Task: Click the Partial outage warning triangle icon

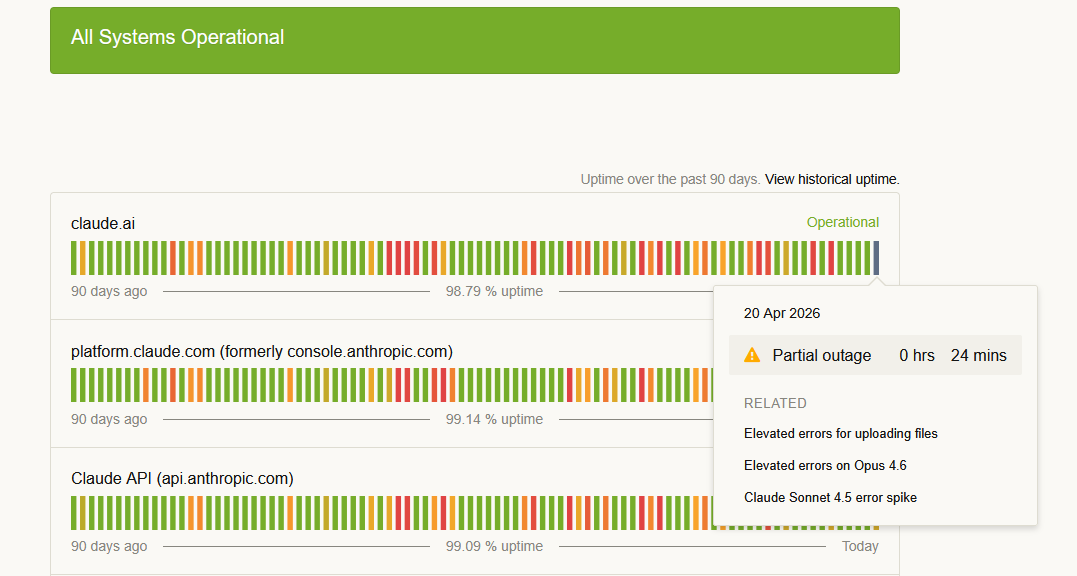Action: pyautogui.click(x=752, y=355)
